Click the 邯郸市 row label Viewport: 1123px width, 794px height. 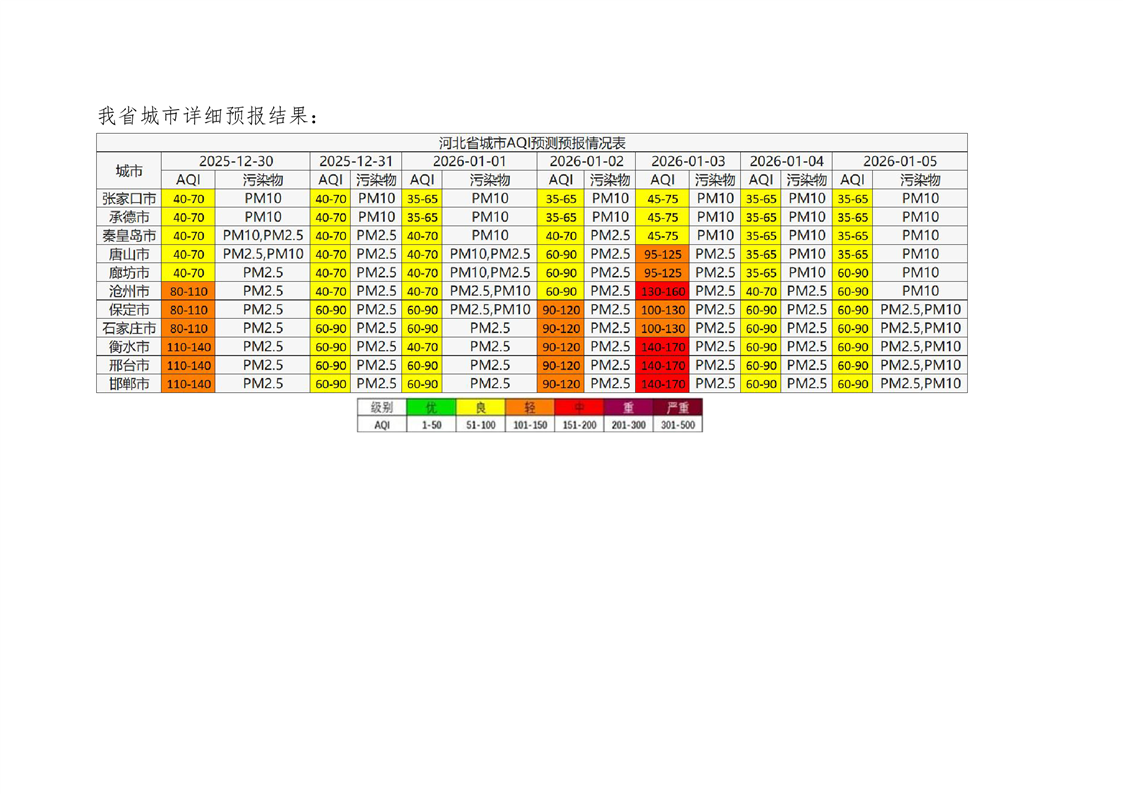tap(129, 384)
